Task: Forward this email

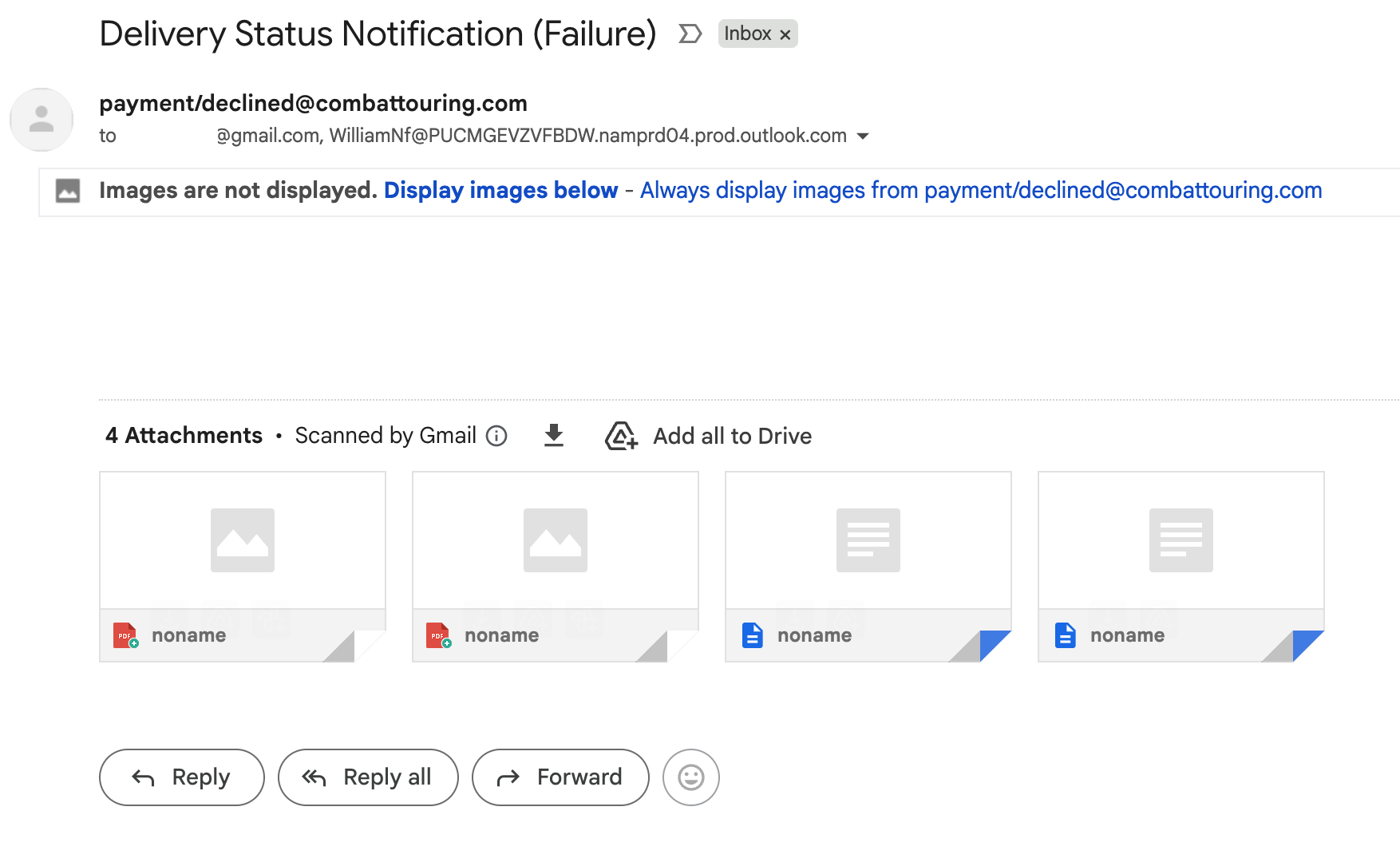Action: [x=560, y=777]
